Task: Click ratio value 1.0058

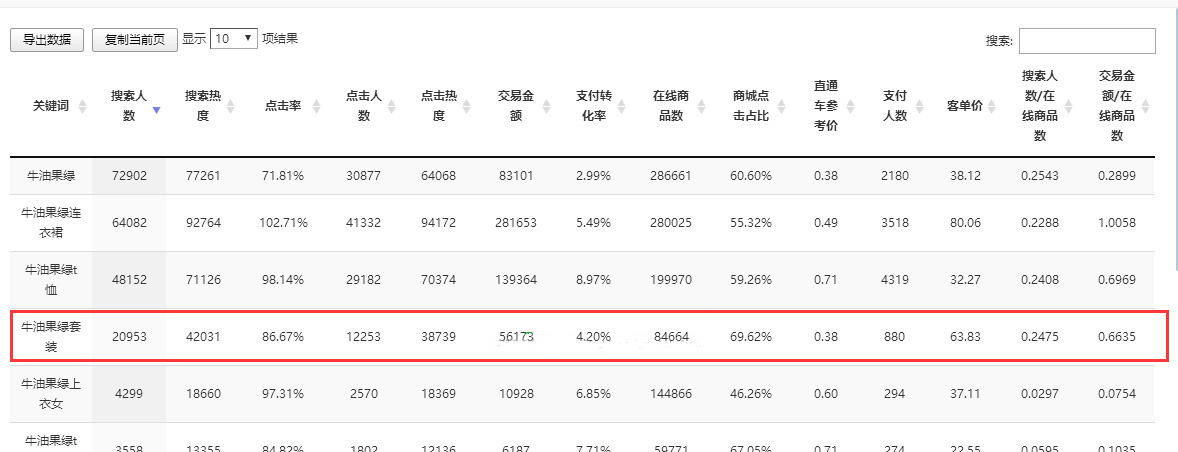Action: (1116, 223)
